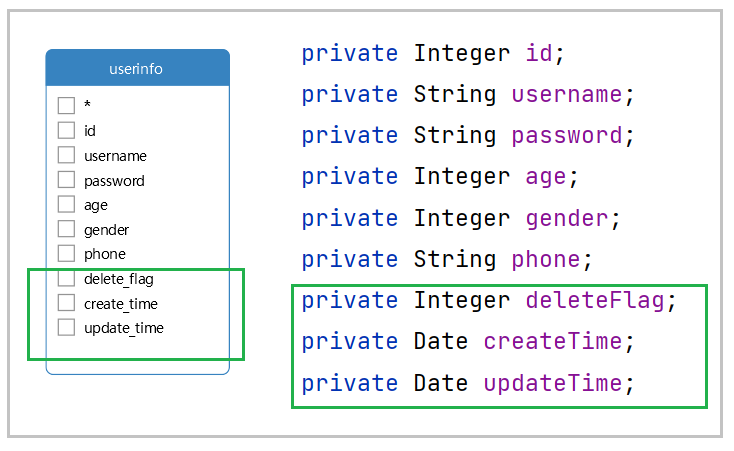The width and height of the screenshot is (734, 451).
Task: Check the asterisk select-all checkbox
Action: tap(66, 105)
